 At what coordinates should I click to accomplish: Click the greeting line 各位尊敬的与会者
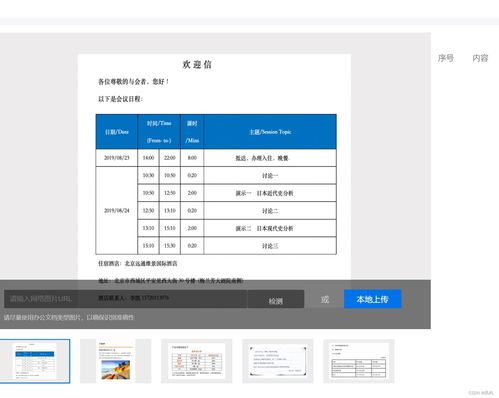[134, 81]
